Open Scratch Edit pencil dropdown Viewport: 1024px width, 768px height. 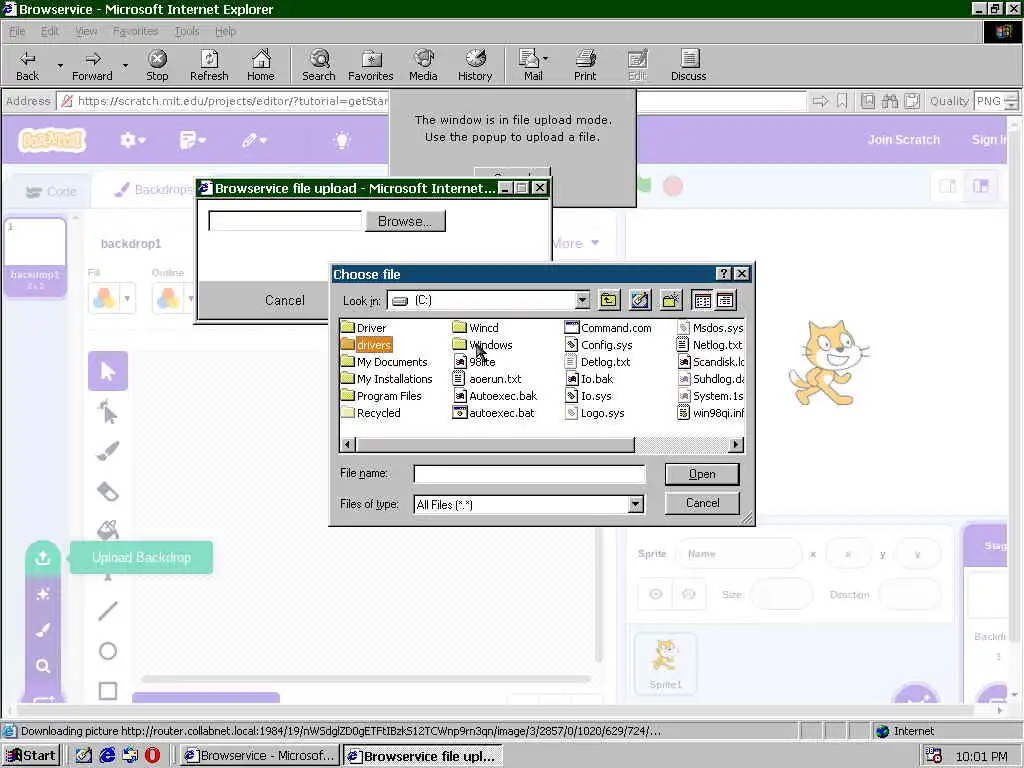(253, 140)
